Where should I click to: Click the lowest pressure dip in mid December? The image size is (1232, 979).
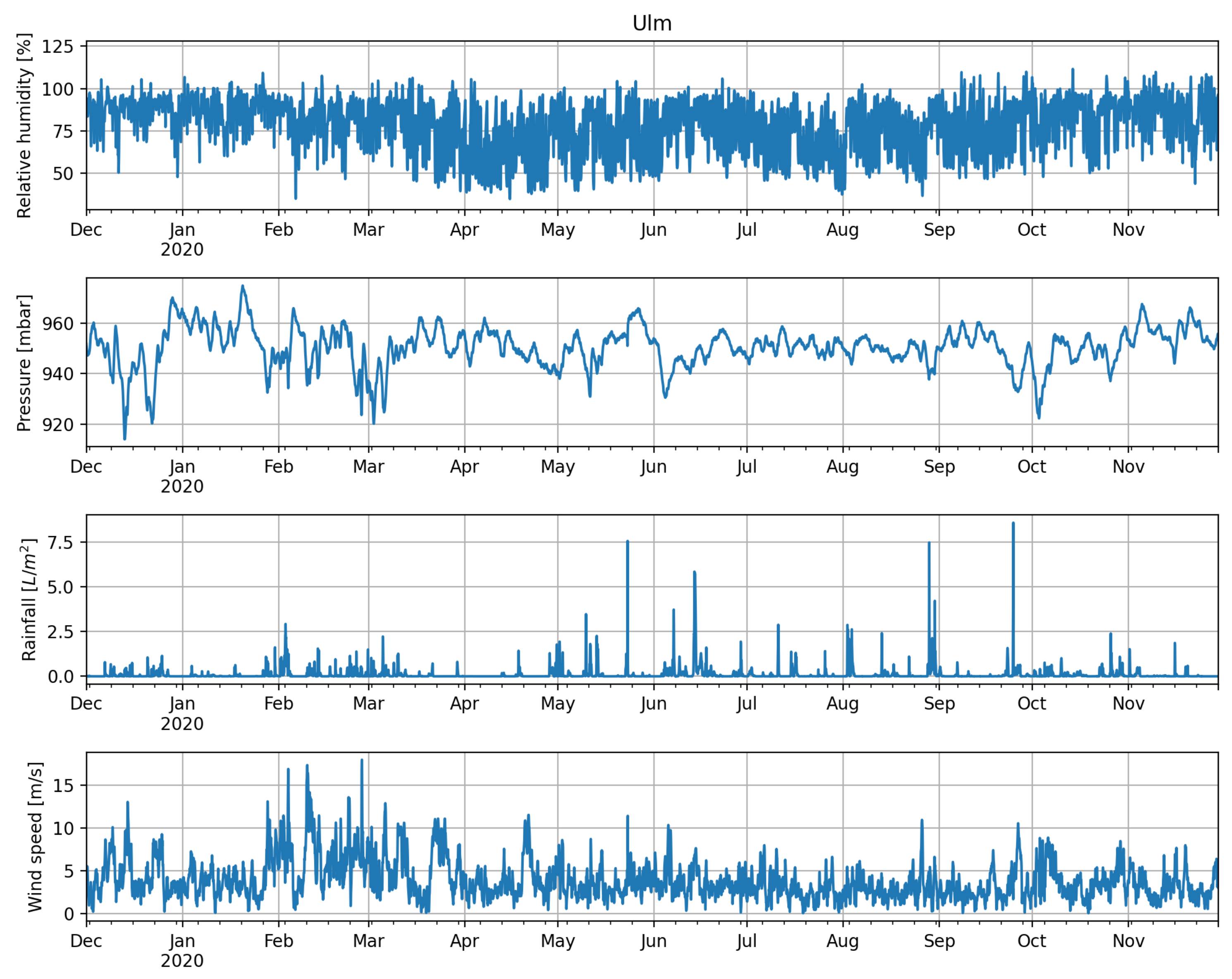[x=124, y=438]
